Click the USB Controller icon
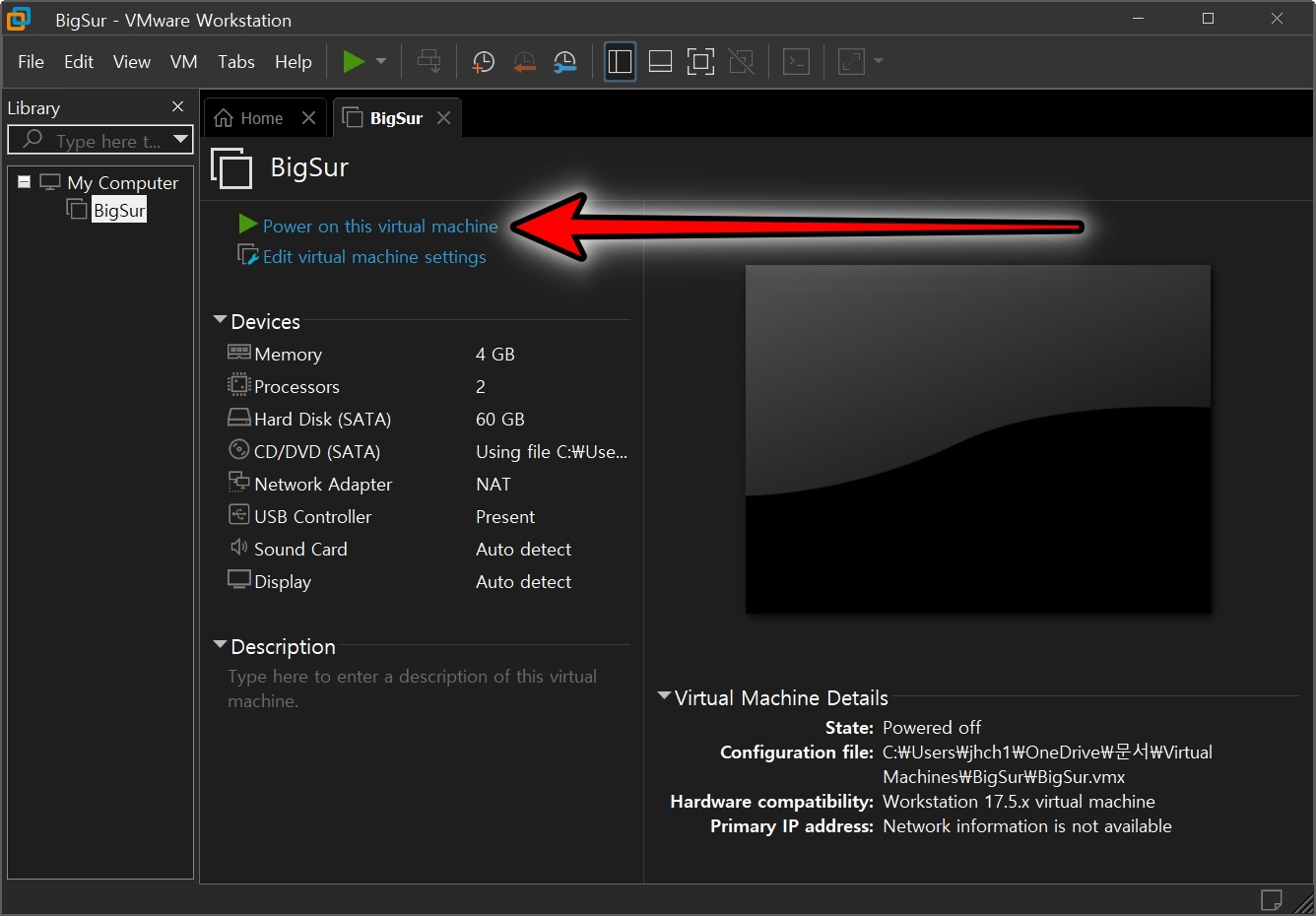 239,514
